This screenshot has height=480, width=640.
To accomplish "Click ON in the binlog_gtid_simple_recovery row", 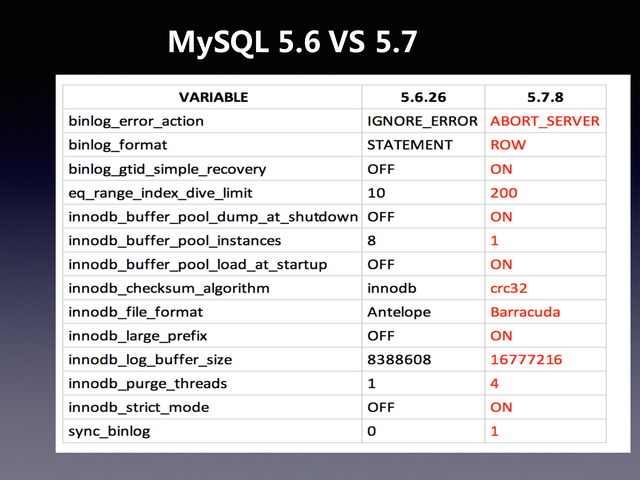I will click(501, 169).
